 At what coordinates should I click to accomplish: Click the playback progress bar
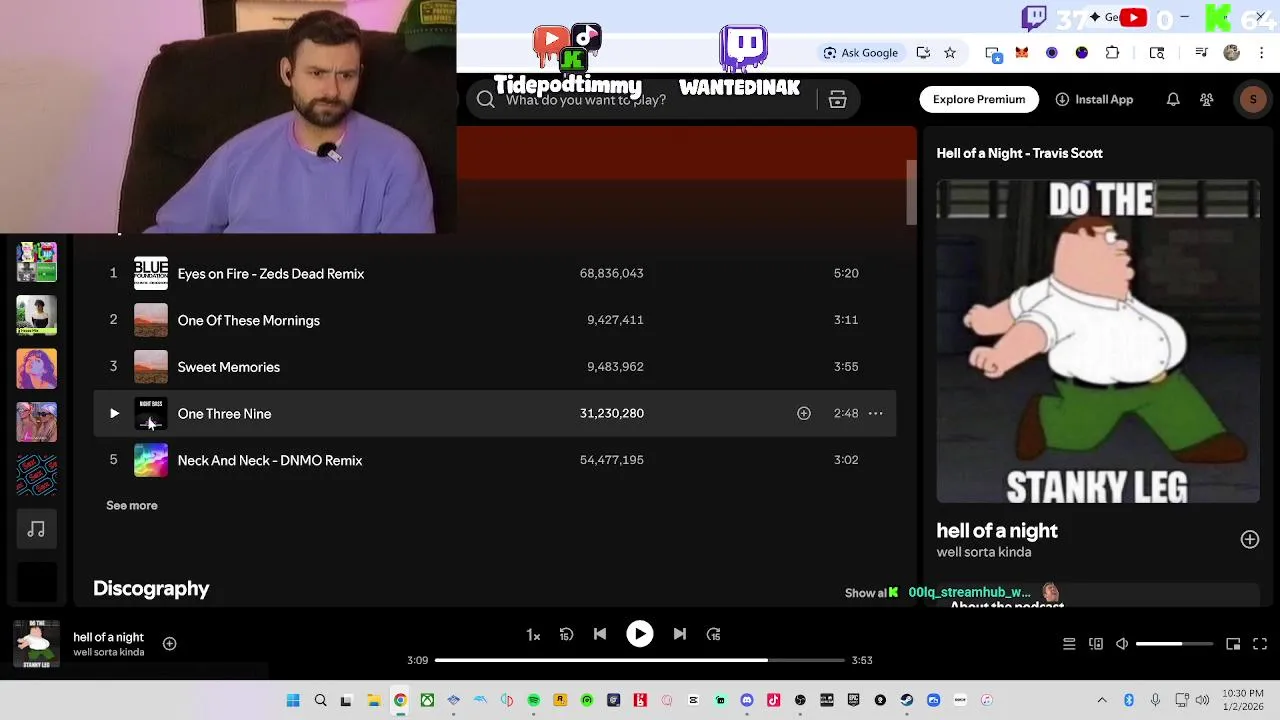tap(640, 660)
